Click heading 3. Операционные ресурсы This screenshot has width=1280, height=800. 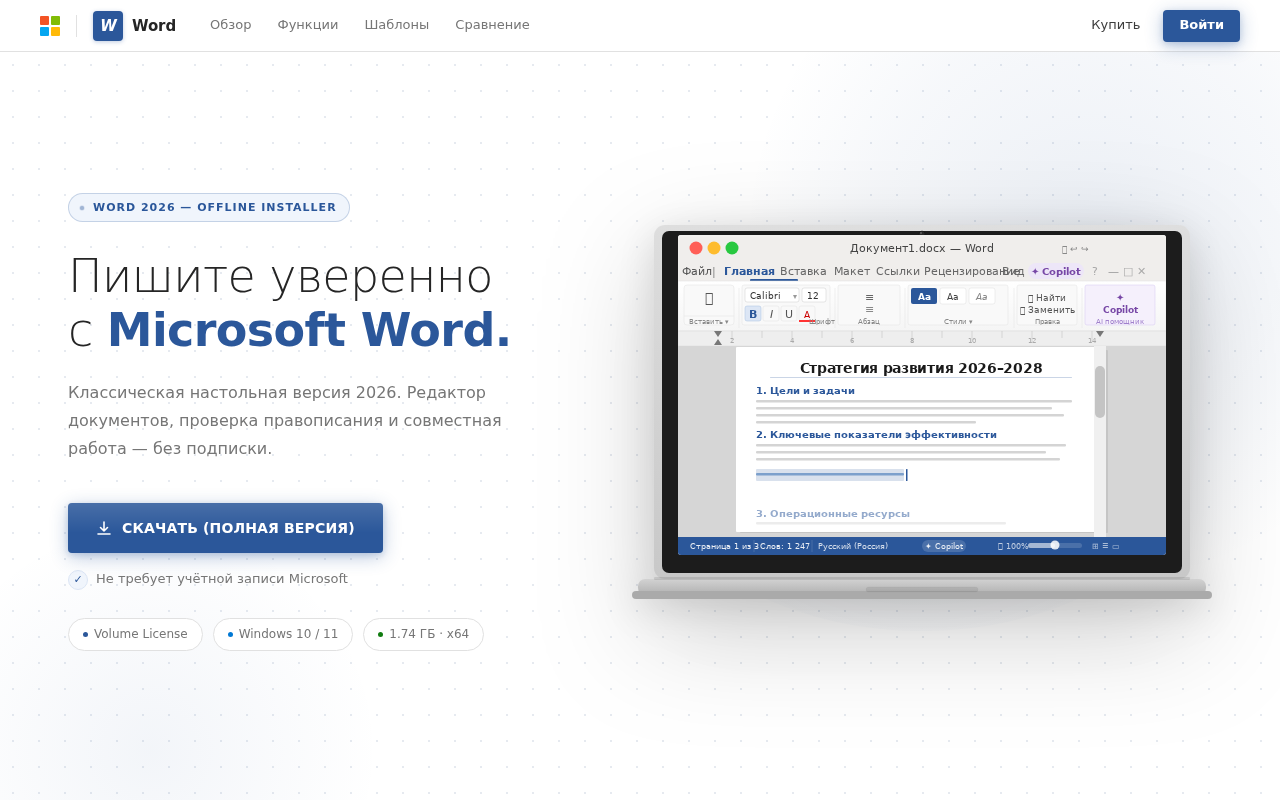coord(833,514)
